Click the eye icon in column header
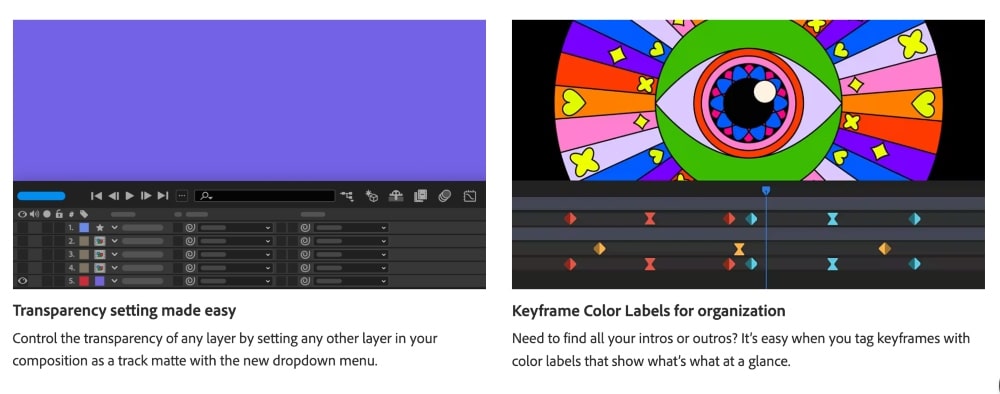The height and width of the screenshot is (394, 1000). coord(23,214)
